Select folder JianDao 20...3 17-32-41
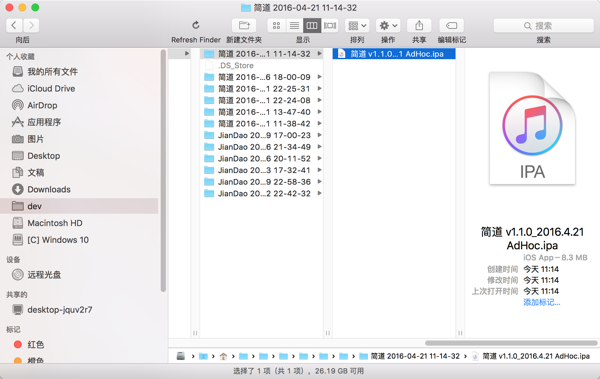 (262, 170)
